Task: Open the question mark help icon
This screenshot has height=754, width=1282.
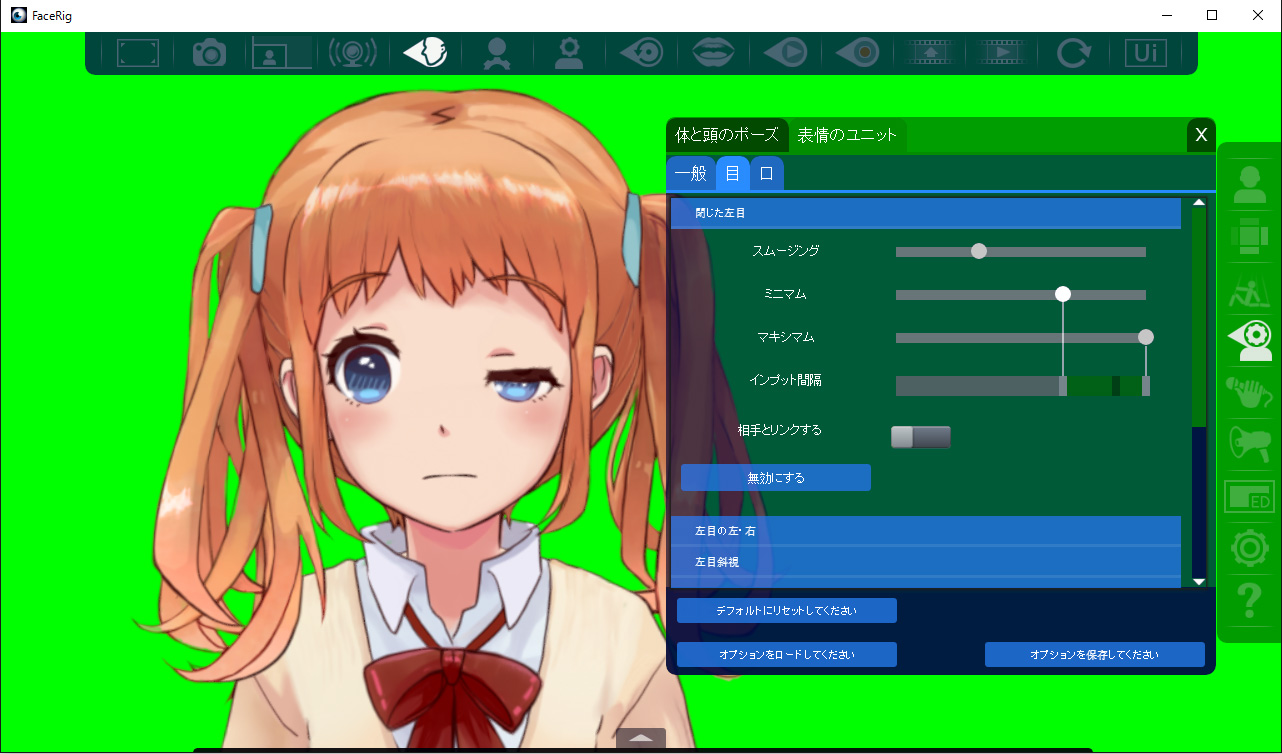Action: (1249, 600)
